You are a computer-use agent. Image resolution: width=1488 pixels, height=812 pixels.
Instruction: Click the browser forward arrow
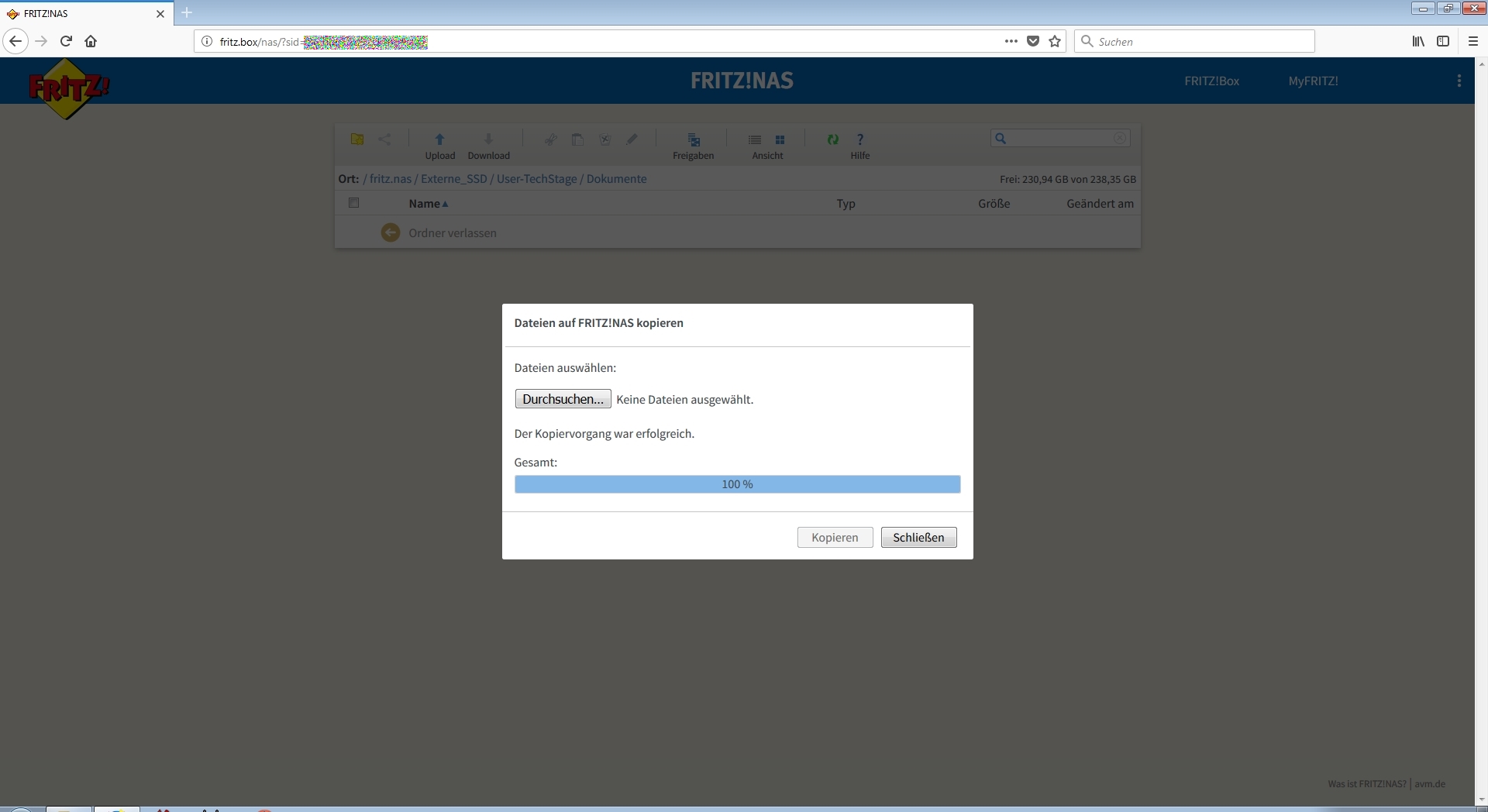click(x=41, y=41)
